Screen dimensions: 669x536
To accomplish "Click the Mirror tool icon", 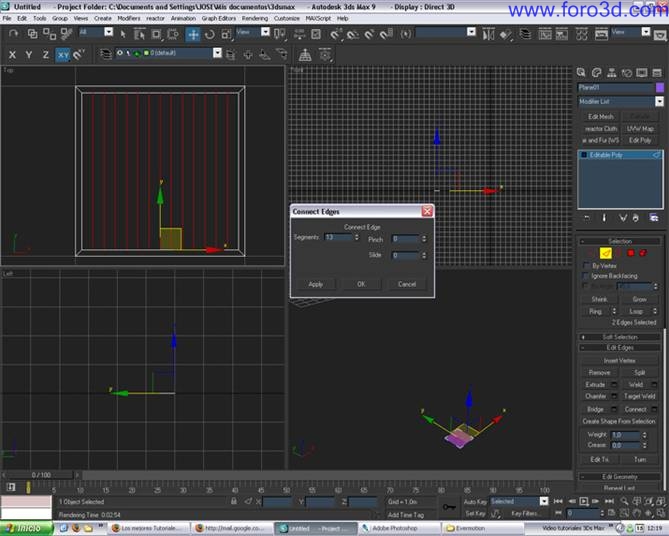I will (x=488, y=34).
